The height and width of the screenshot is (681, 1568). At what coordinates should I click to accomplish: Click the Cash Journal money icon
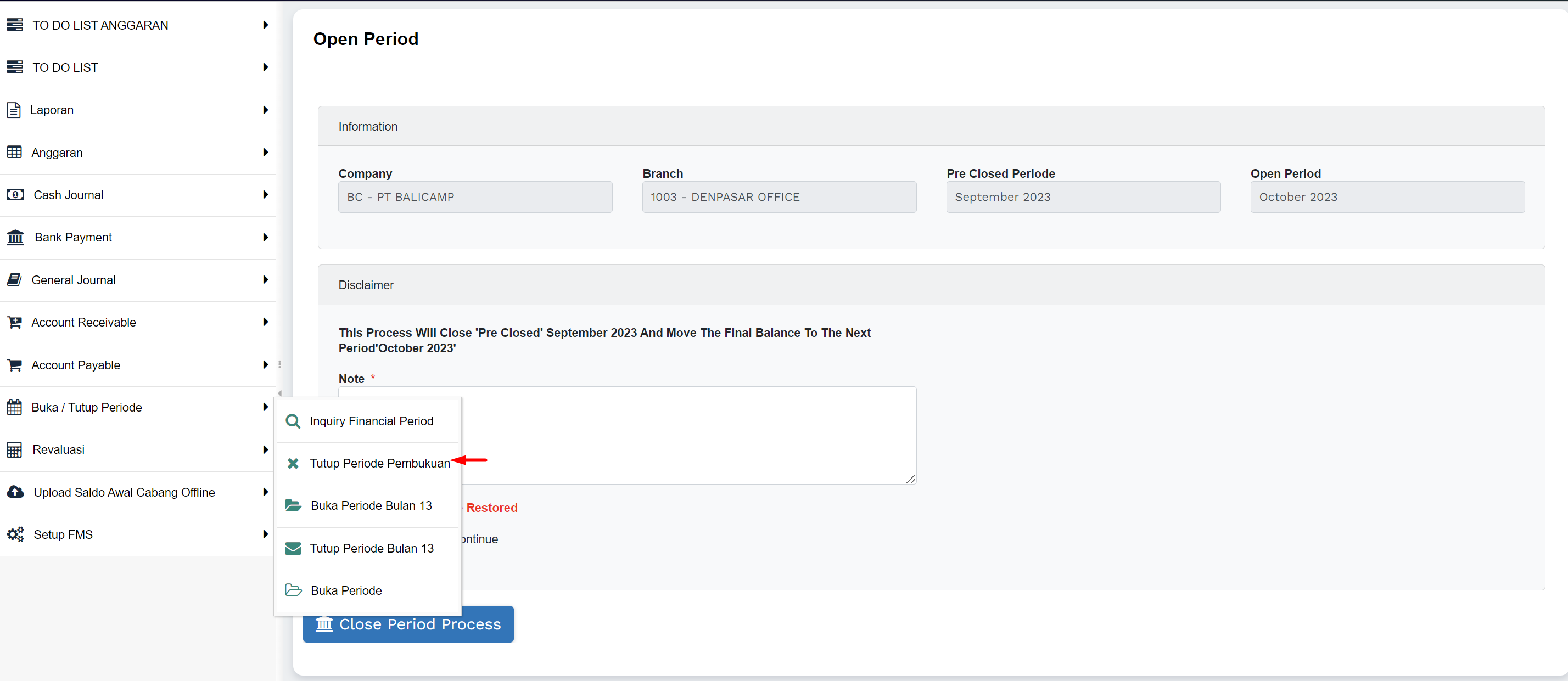pyautogui.click(x=15, y=195)
